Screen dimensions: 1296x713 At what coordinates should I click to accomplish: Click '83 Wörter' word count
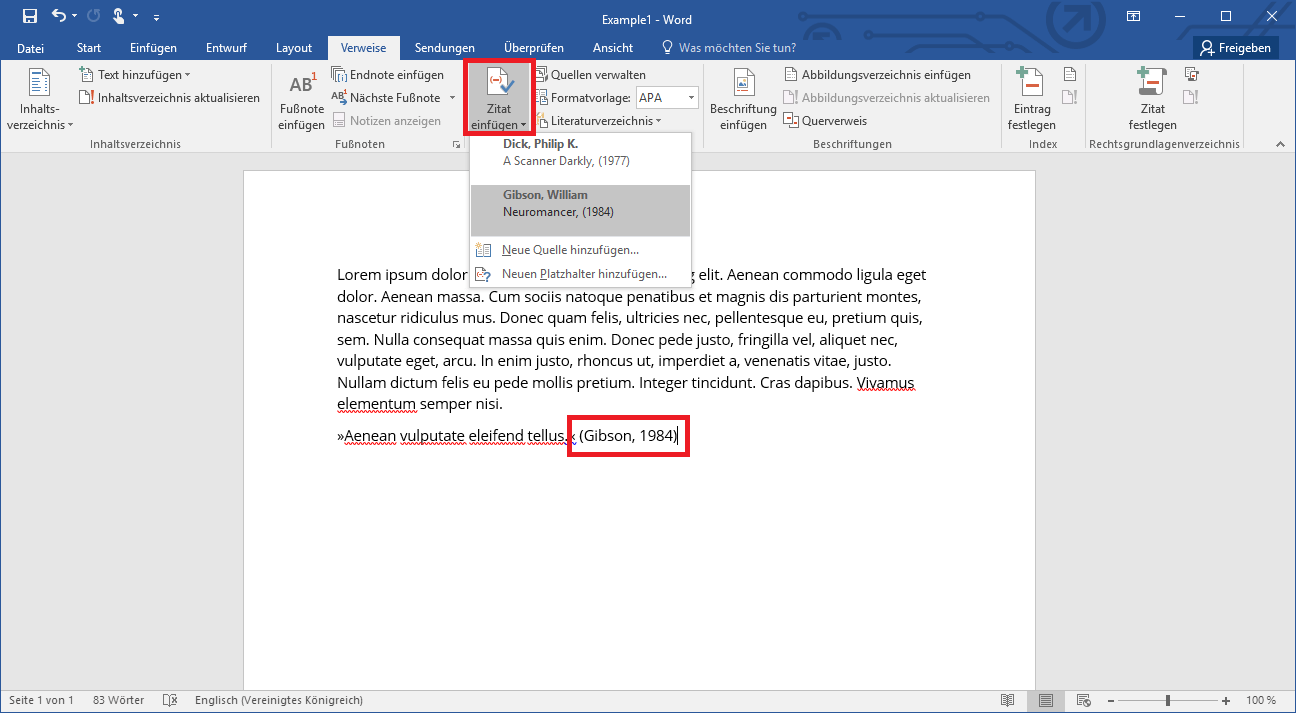click(118, 700)
